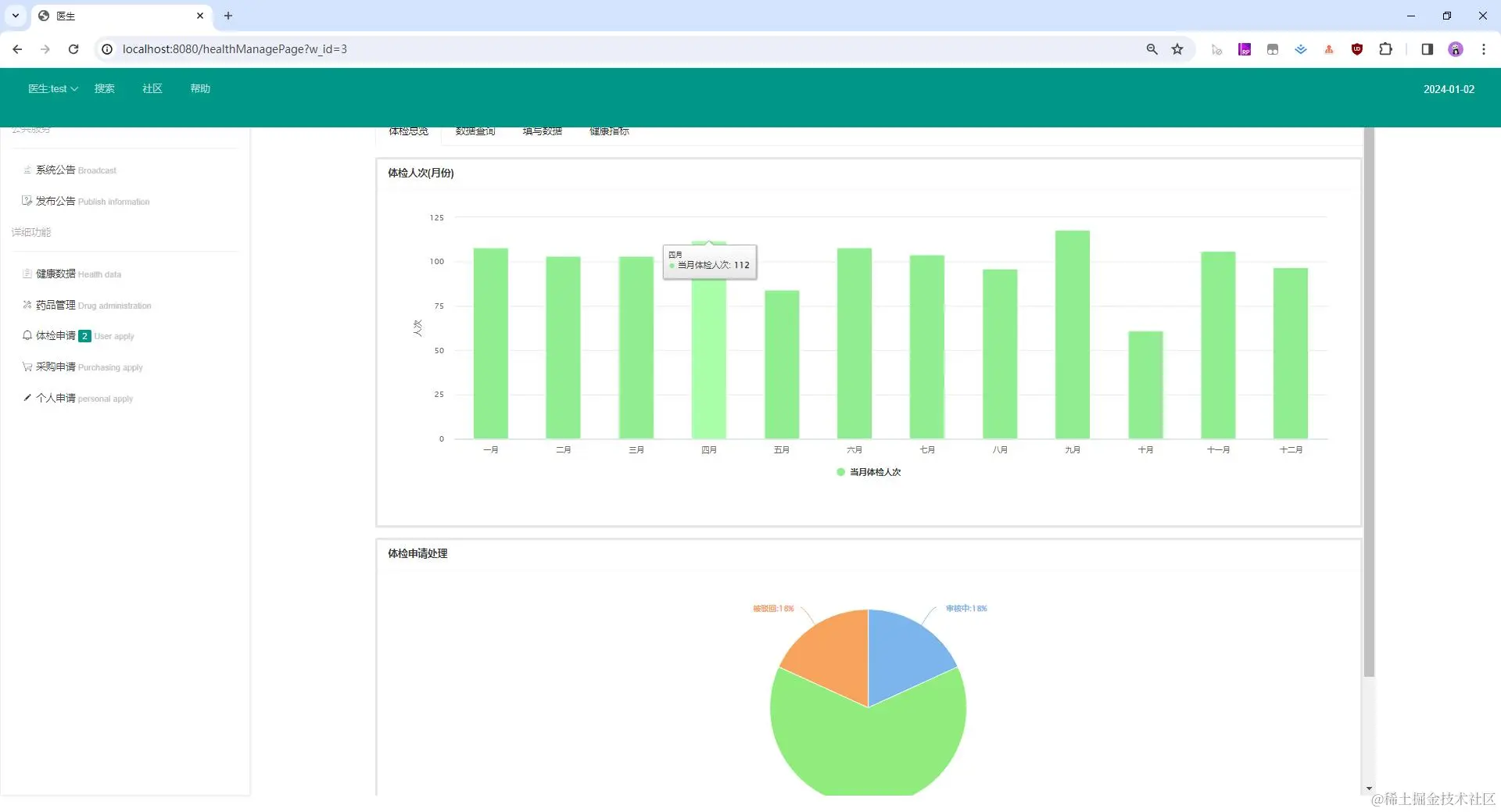Bookmark this page with the star icon
1501x812 pixels.
[1177, 49]
